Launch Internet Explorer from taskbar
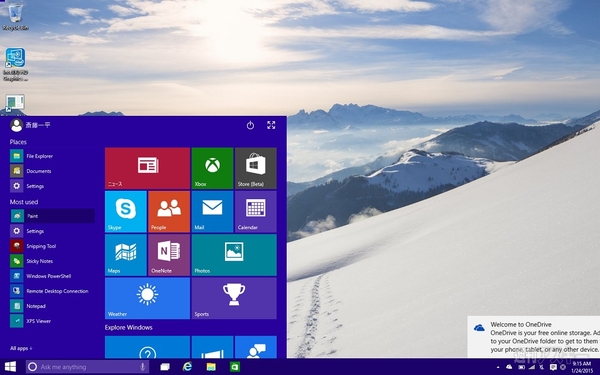This screenshot has width=600, height=375. click(188, 367)
